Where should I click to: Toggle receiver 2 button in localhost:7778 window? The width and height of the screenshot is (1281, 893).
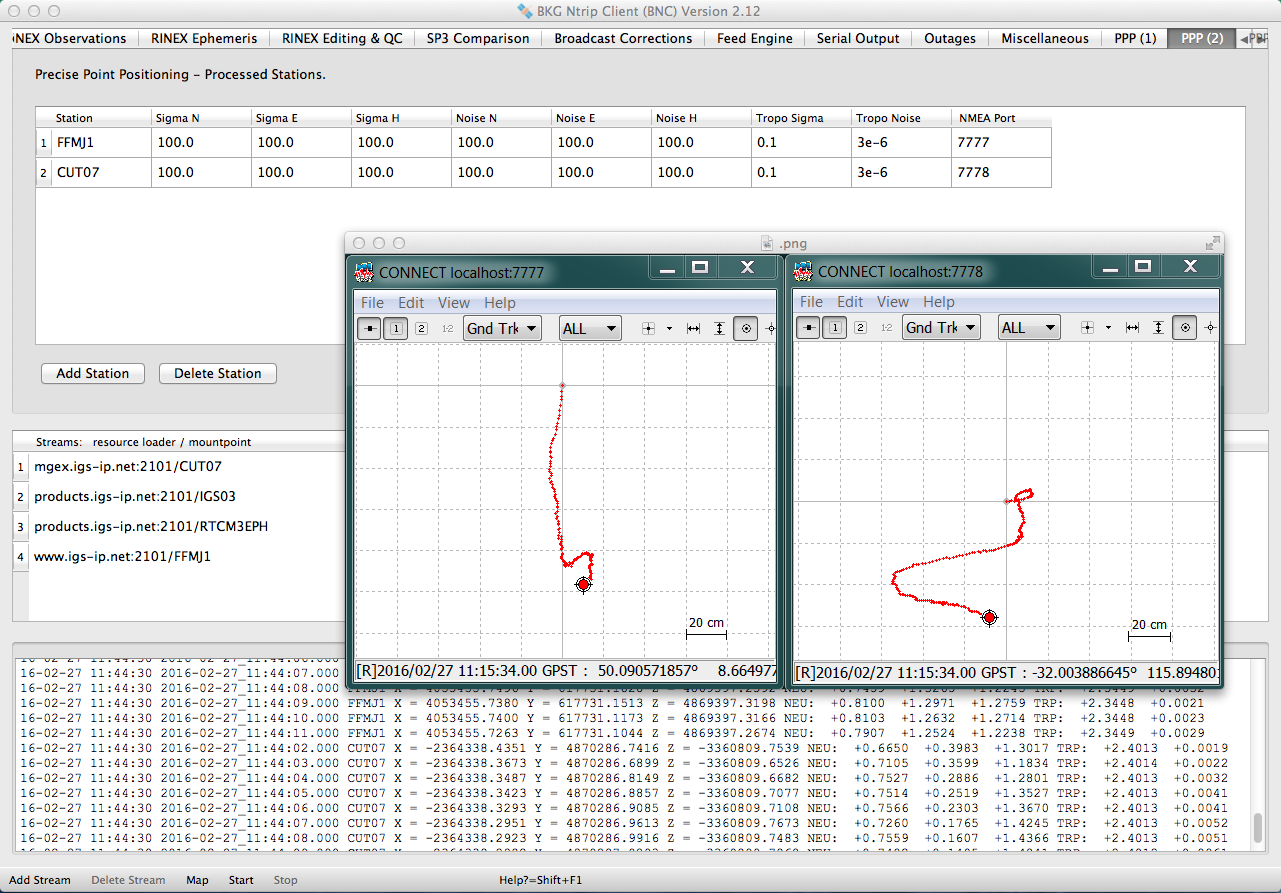pyautogui.click(x=860, y=327)
